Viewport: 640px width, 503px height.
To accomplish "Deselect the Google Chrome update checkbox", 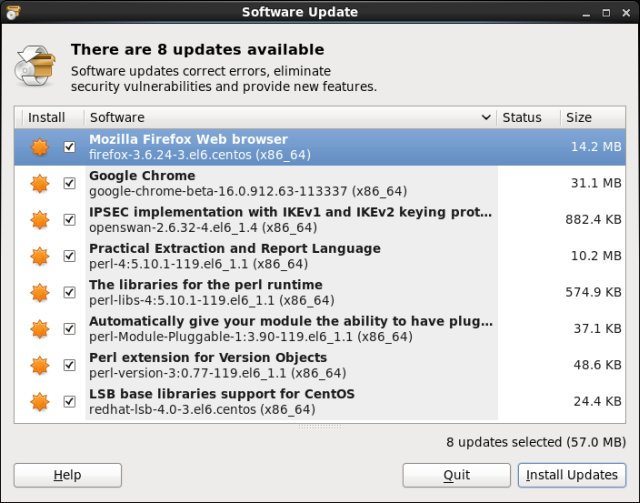I will coord(69,183).
